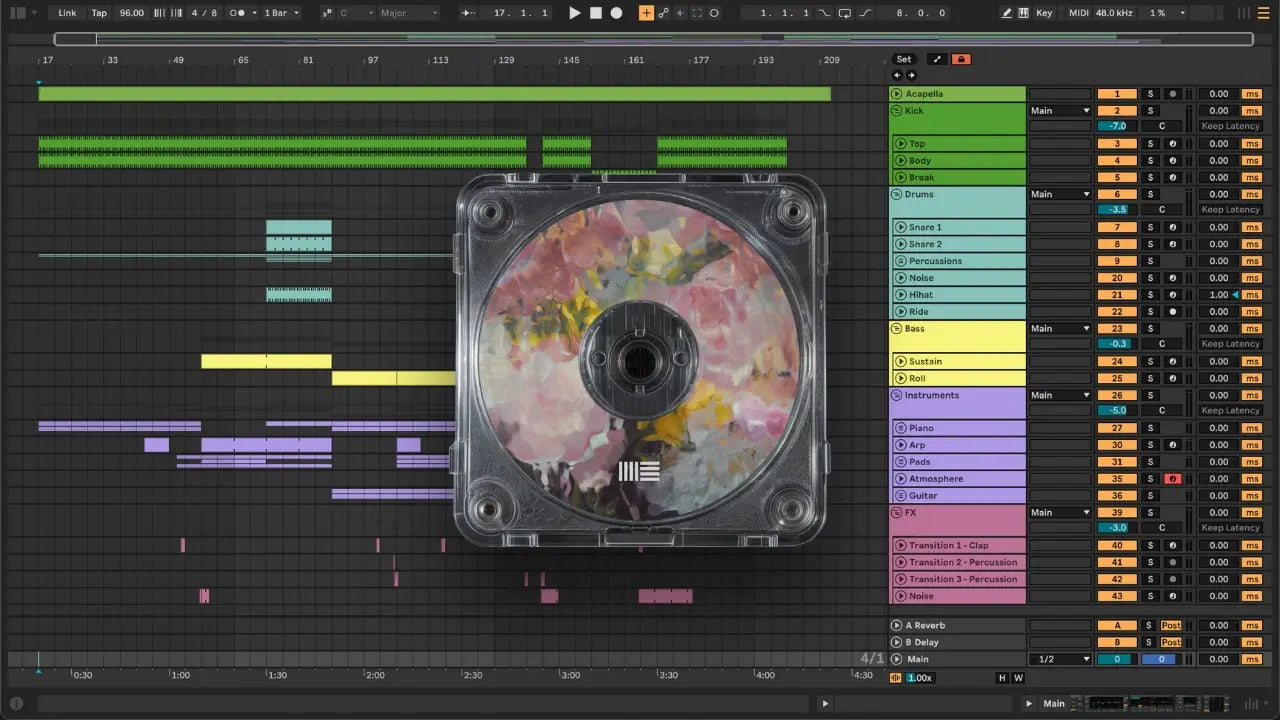Solo the Acapella track

pos(1150,94)
